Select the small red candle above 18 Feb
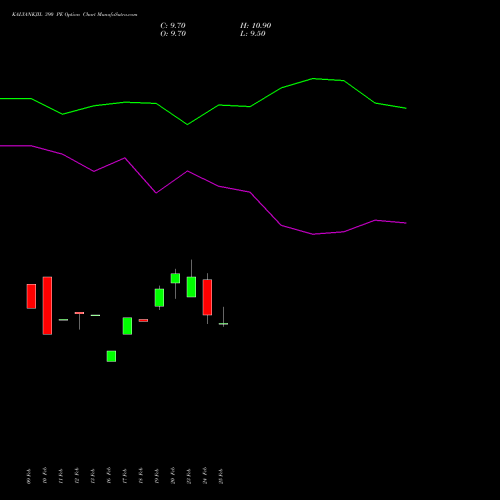Image resolution: width=500 pixels, height=500 pixels. (143, 320)
